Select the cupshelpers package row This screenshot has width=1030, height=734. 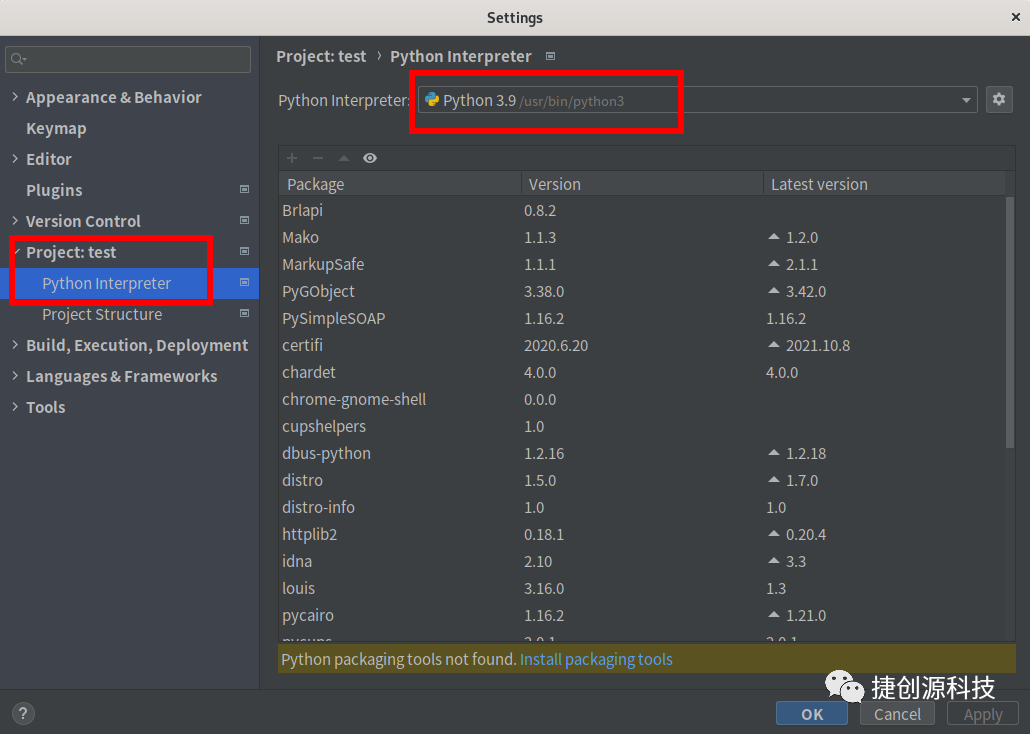pyautogui.click(x=642, y=426)
